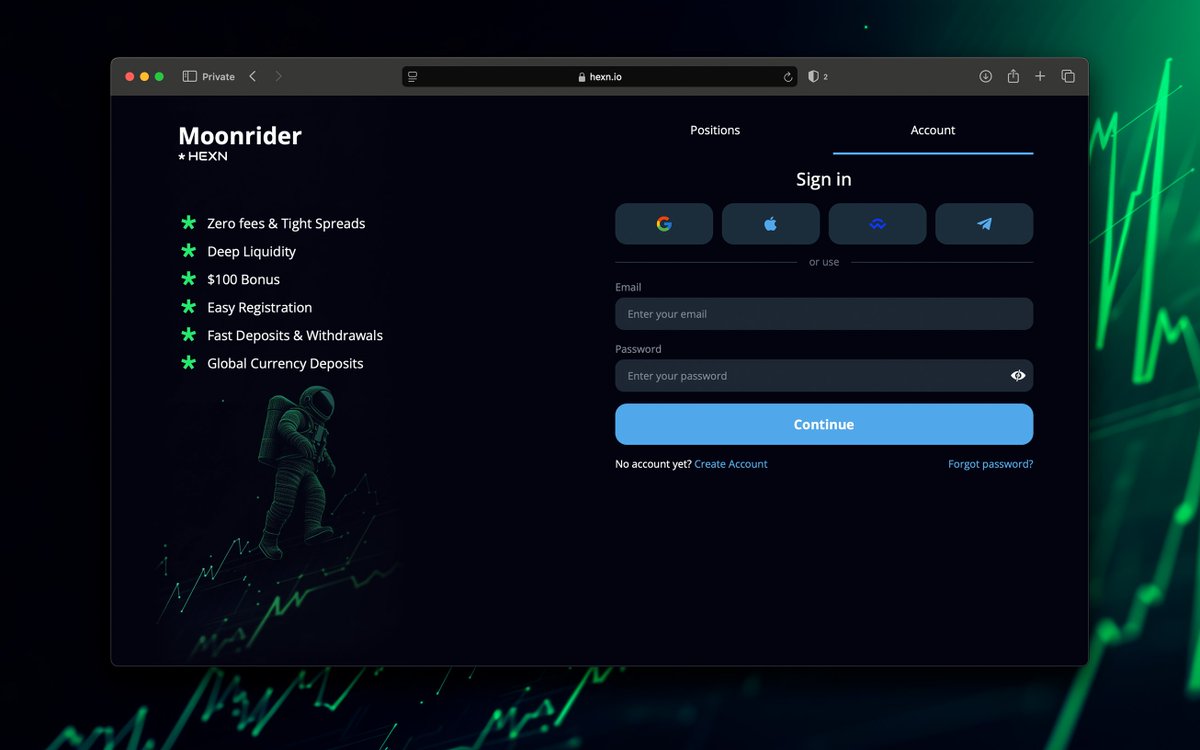This screenshot has height=750, width=1200.
Task: Click the Private browsing label
Action: coord(218,77)
